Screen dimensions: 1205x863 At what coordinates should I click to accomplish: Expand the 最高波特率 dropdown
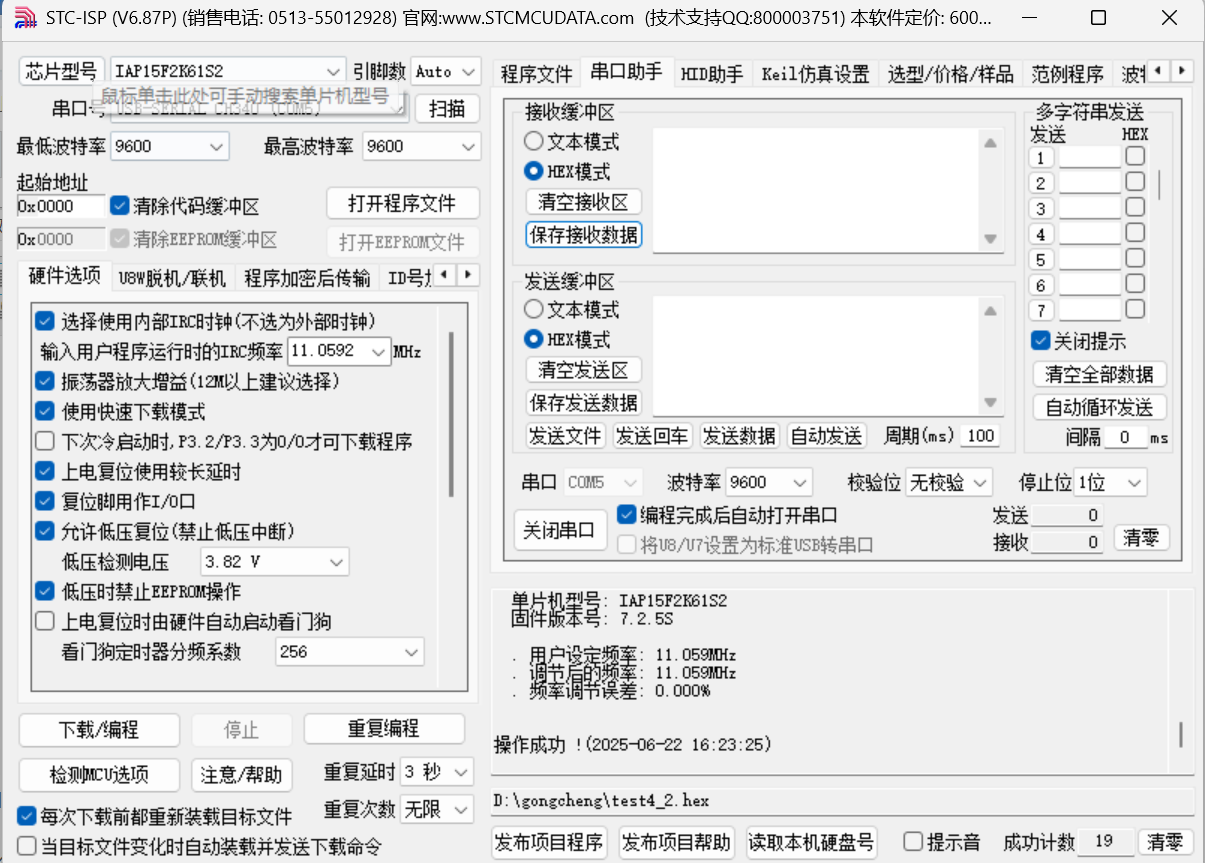tap(421, 146)
